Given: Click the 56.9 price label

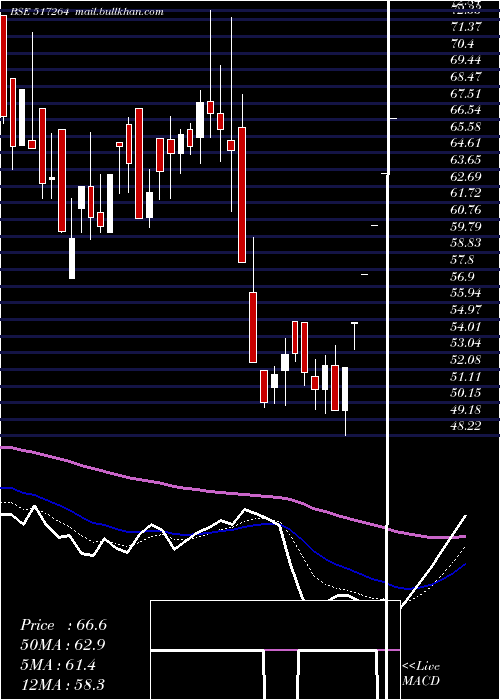Looking at the screenshot, I should (x=462, y=276).
